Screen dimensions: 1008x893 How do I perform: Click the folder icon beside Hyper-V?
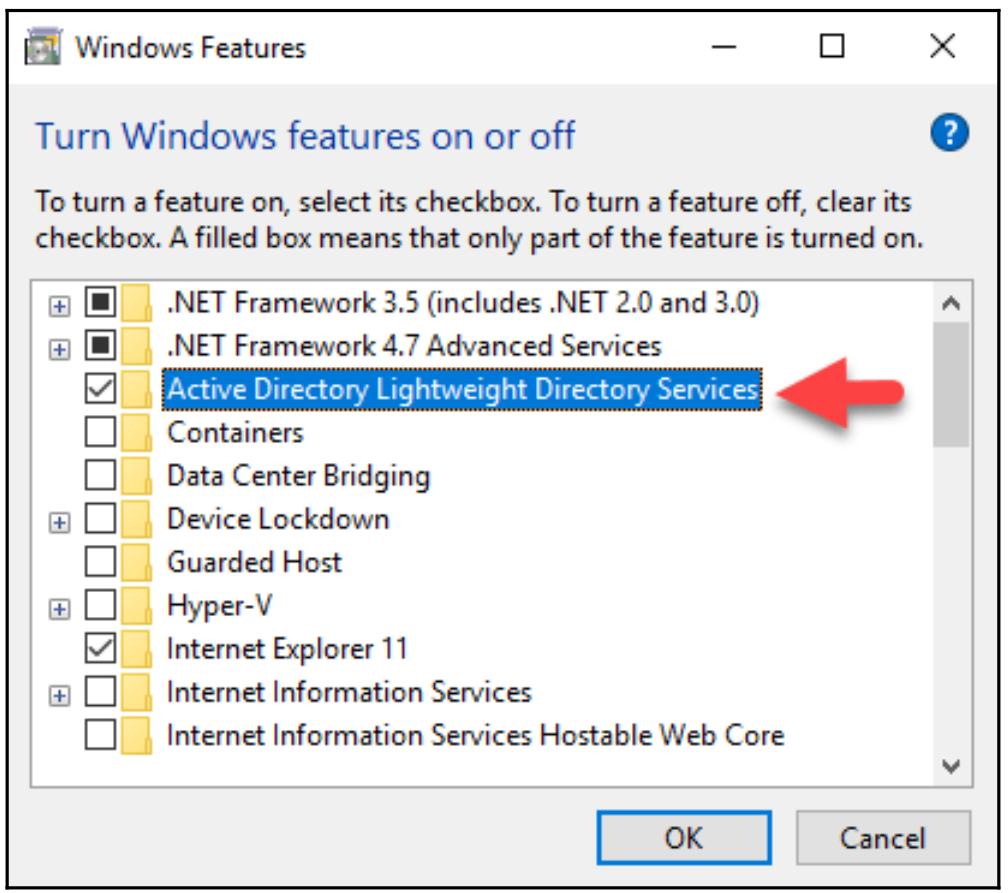click(136, 605)
